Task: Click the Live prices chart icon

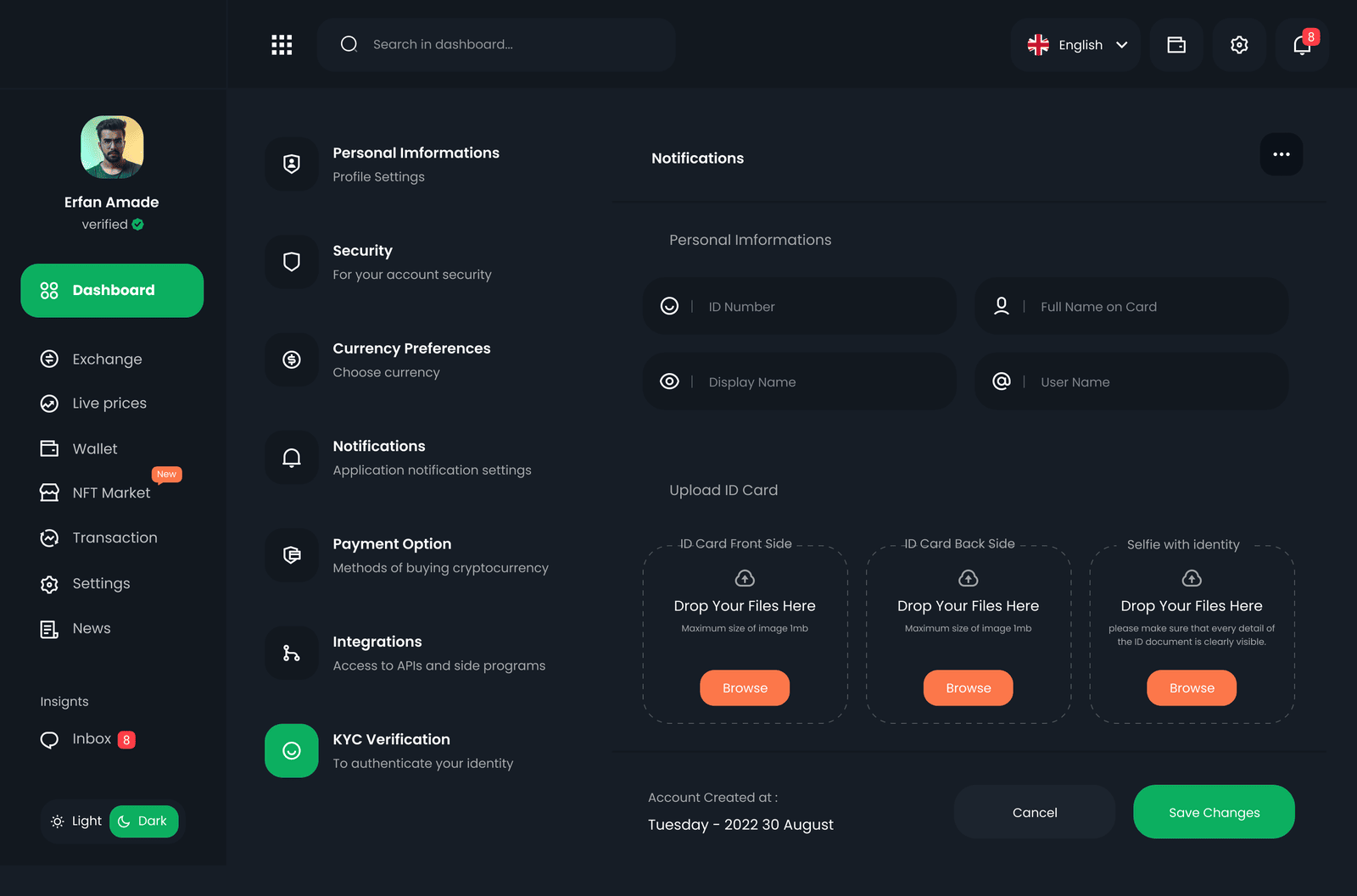Action: tap(49, 403)
